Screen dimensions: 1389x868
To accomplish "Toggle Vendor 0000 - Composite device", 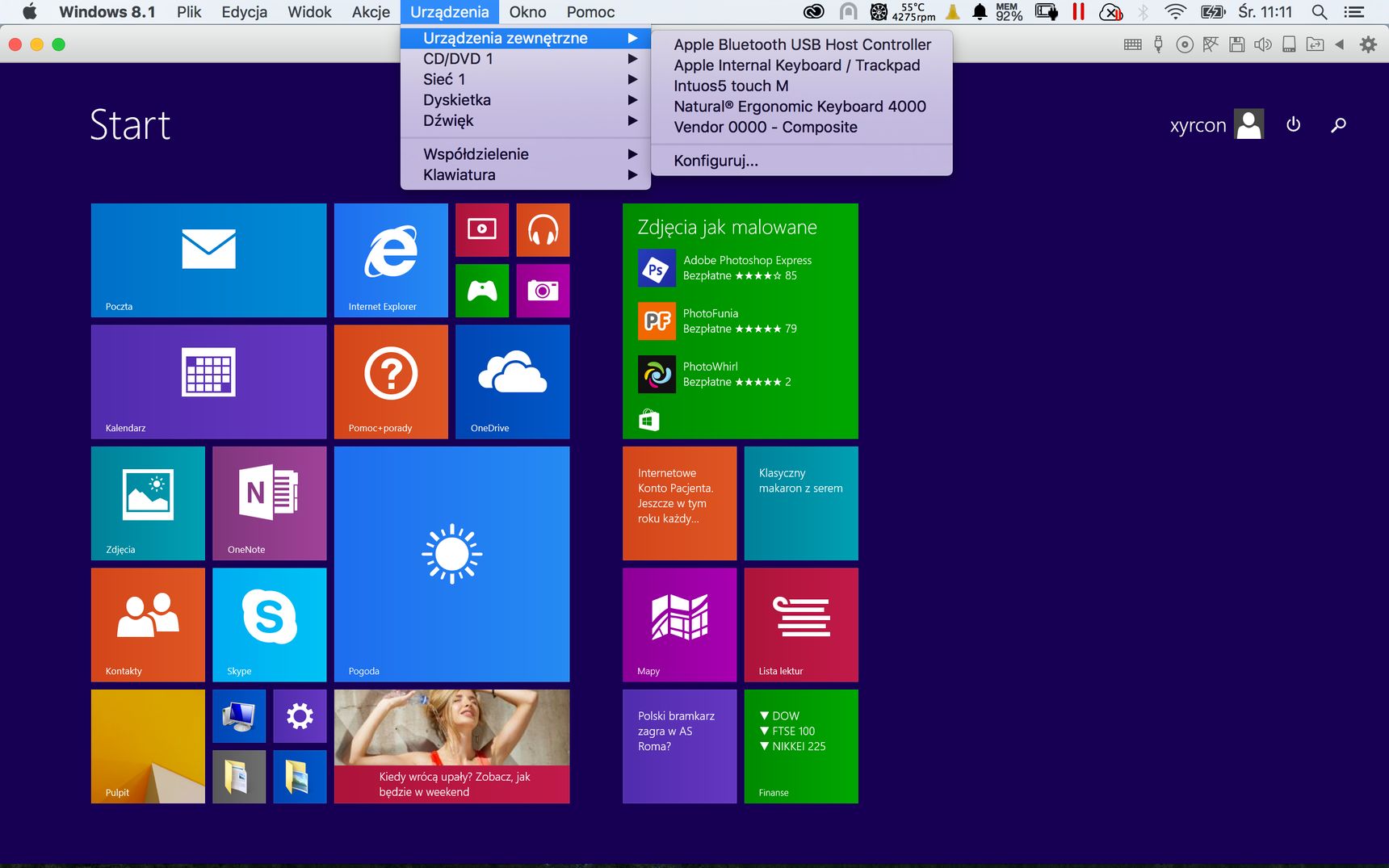I will click(802, 127).
